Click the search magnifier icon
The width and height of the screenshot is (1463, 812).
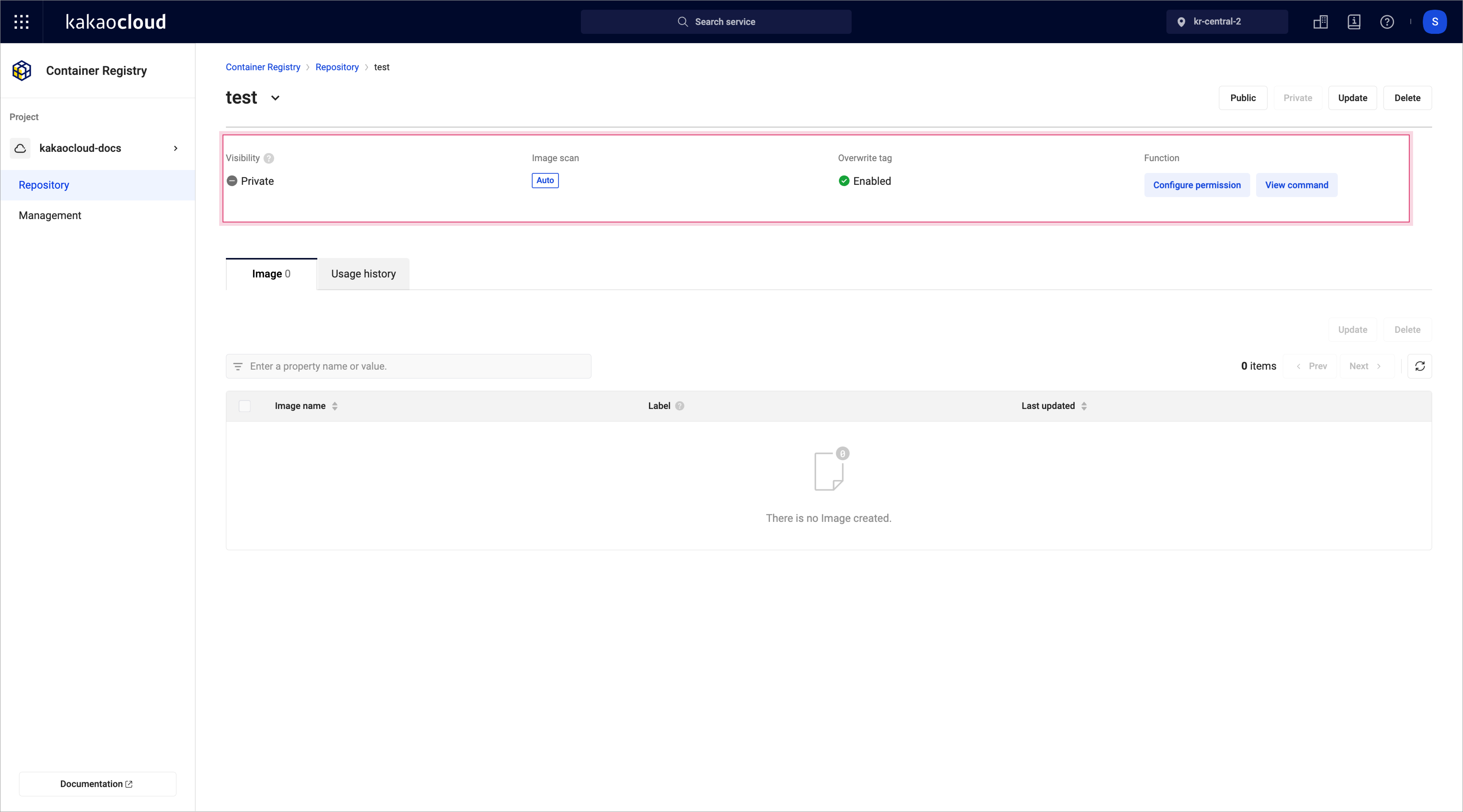pos(683,22)
